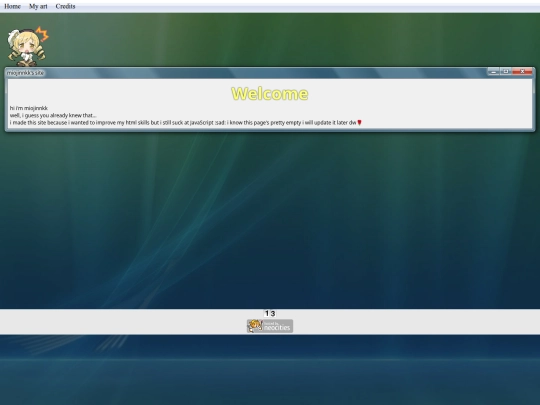
Task: Click the visitor counter digits
Action: [270, 313]
